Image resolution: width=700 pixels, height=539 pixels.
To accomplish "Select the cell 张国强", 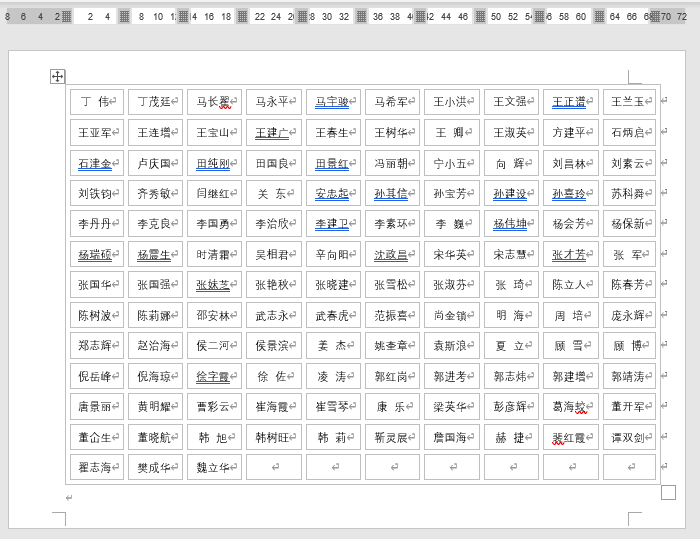I will coord(155,284).
